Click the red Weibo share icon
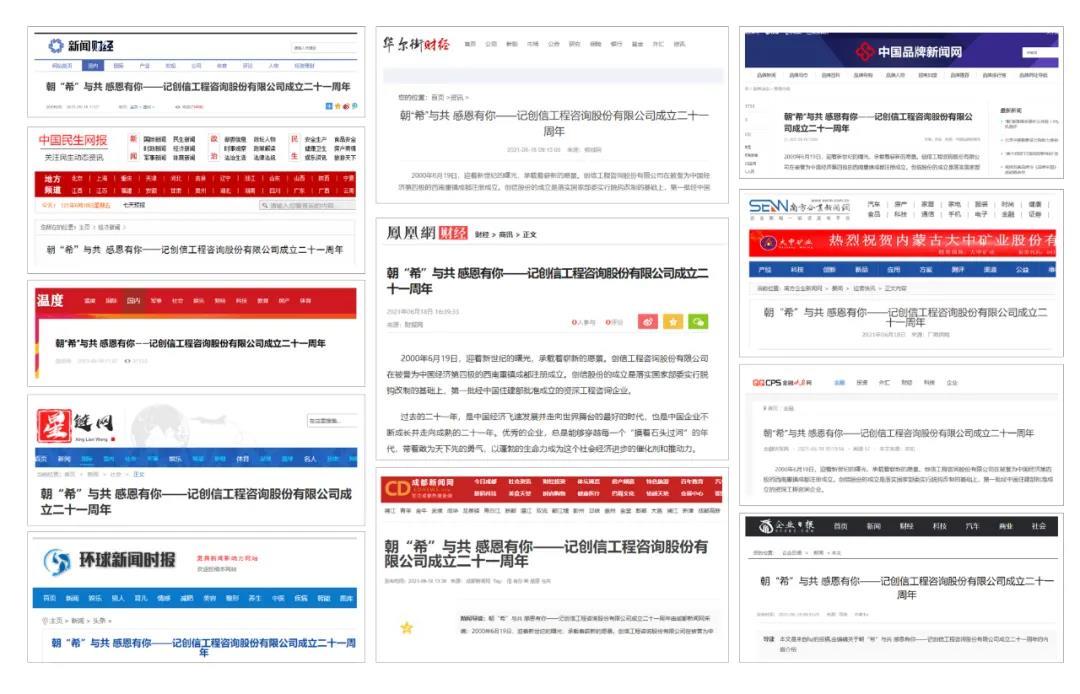Viewport: 1080px width, 694px height. (x=647, y=322)
